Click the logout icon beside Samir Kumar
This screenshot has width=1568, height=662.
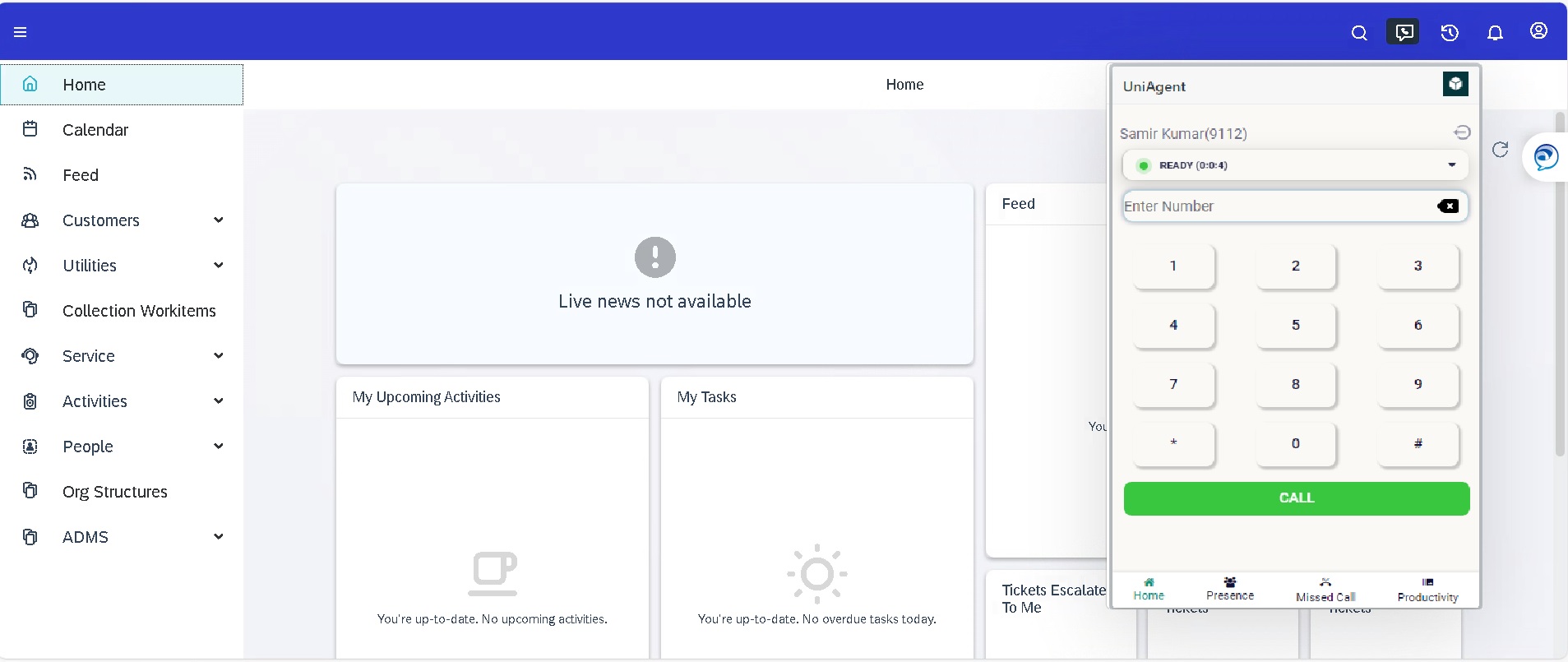pos(1462,132)
